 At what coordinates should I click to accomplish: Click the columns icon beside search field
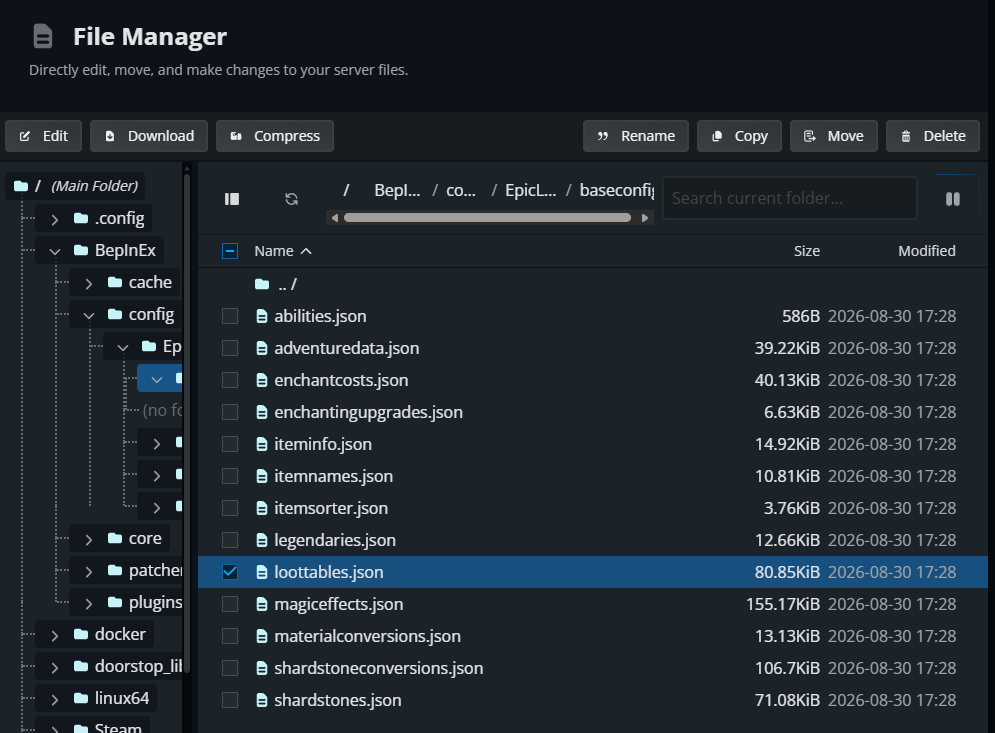952,199
